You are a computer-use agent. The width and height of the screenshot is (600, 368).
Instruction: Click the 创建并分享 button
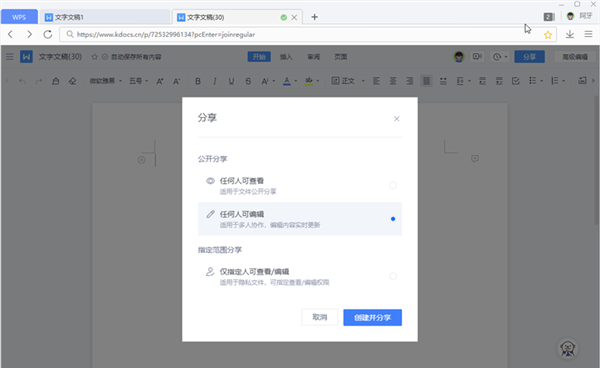click(372, 318)
